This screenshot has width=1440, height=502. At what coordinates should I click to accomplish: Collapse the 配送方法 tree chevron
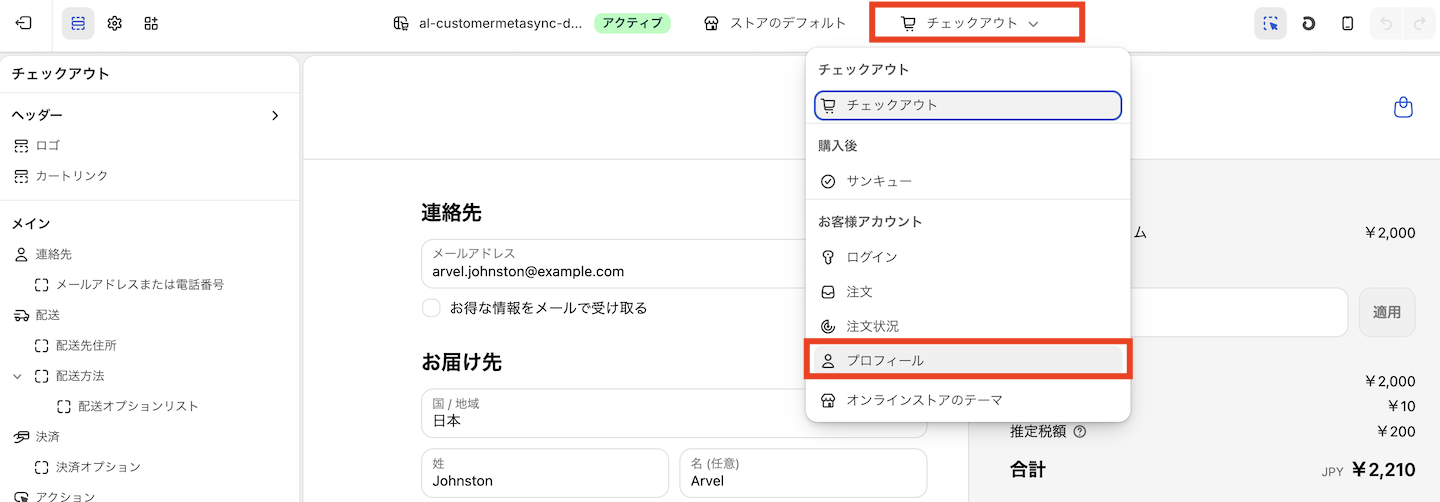pyautogui.click(x=17, y=376)
